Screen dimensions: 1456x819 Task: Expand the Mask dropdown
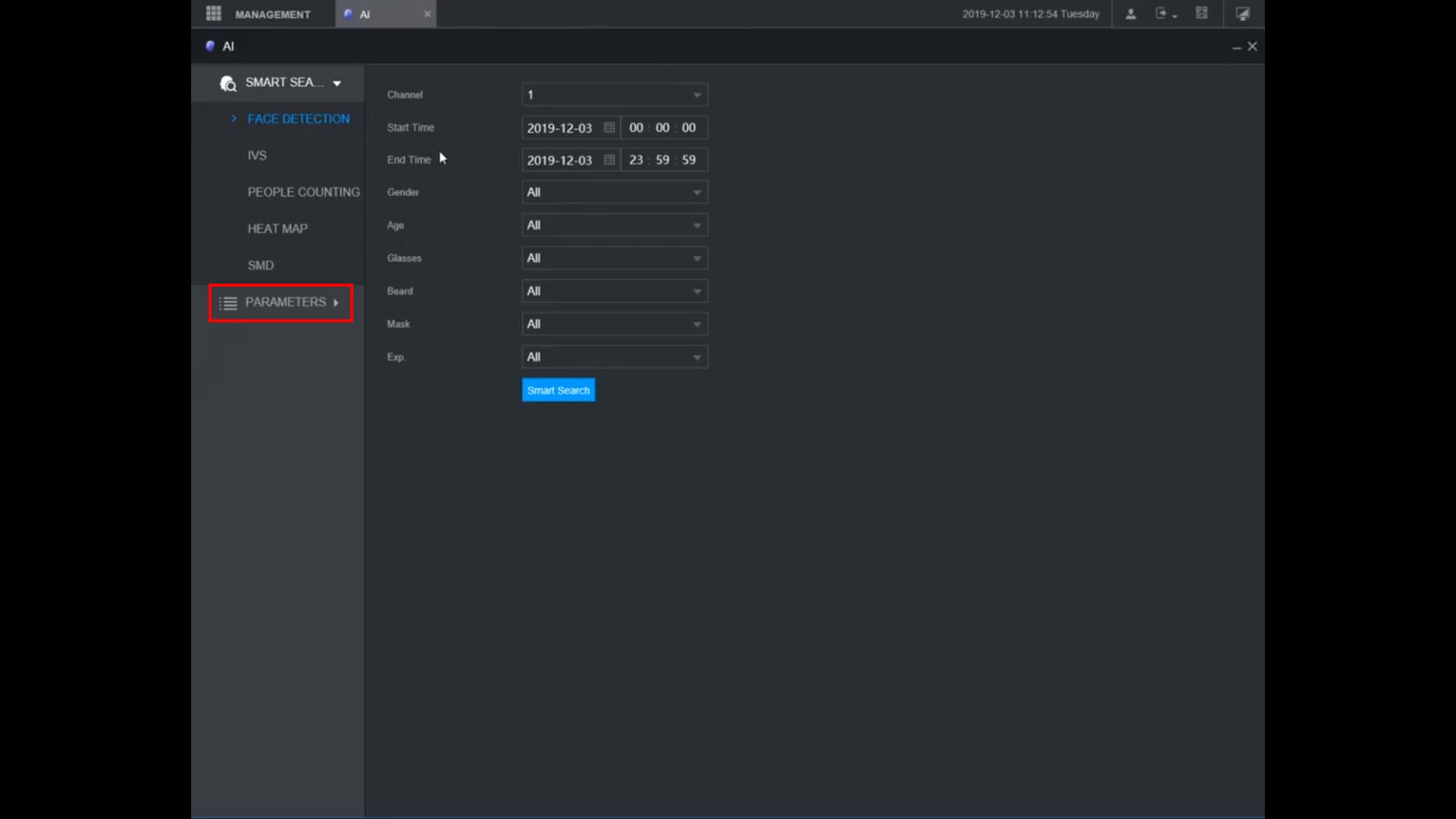pos(614,325)
